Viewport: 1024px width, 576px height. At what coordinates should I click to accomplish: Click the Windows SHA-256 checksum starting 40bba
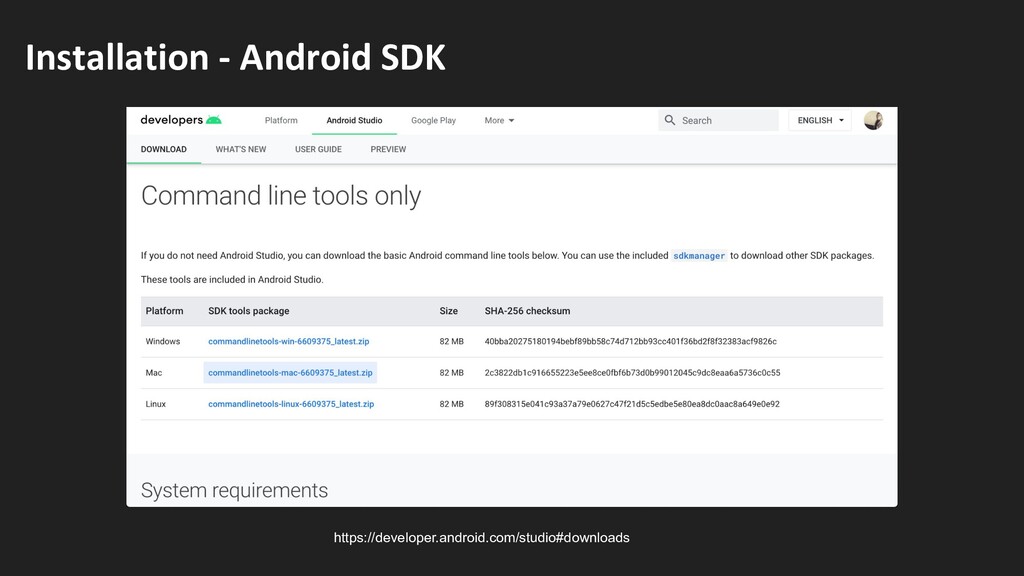pyautogui.click(x=631, y=342)
